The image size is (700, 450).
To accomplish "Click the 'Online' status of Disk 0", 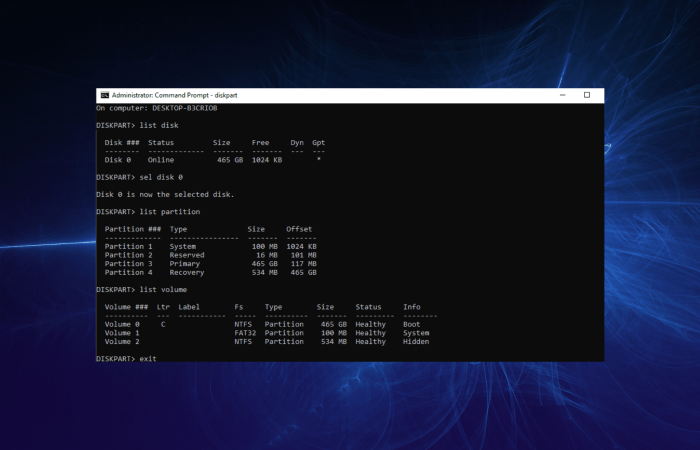I will click(x=161, y=160).
